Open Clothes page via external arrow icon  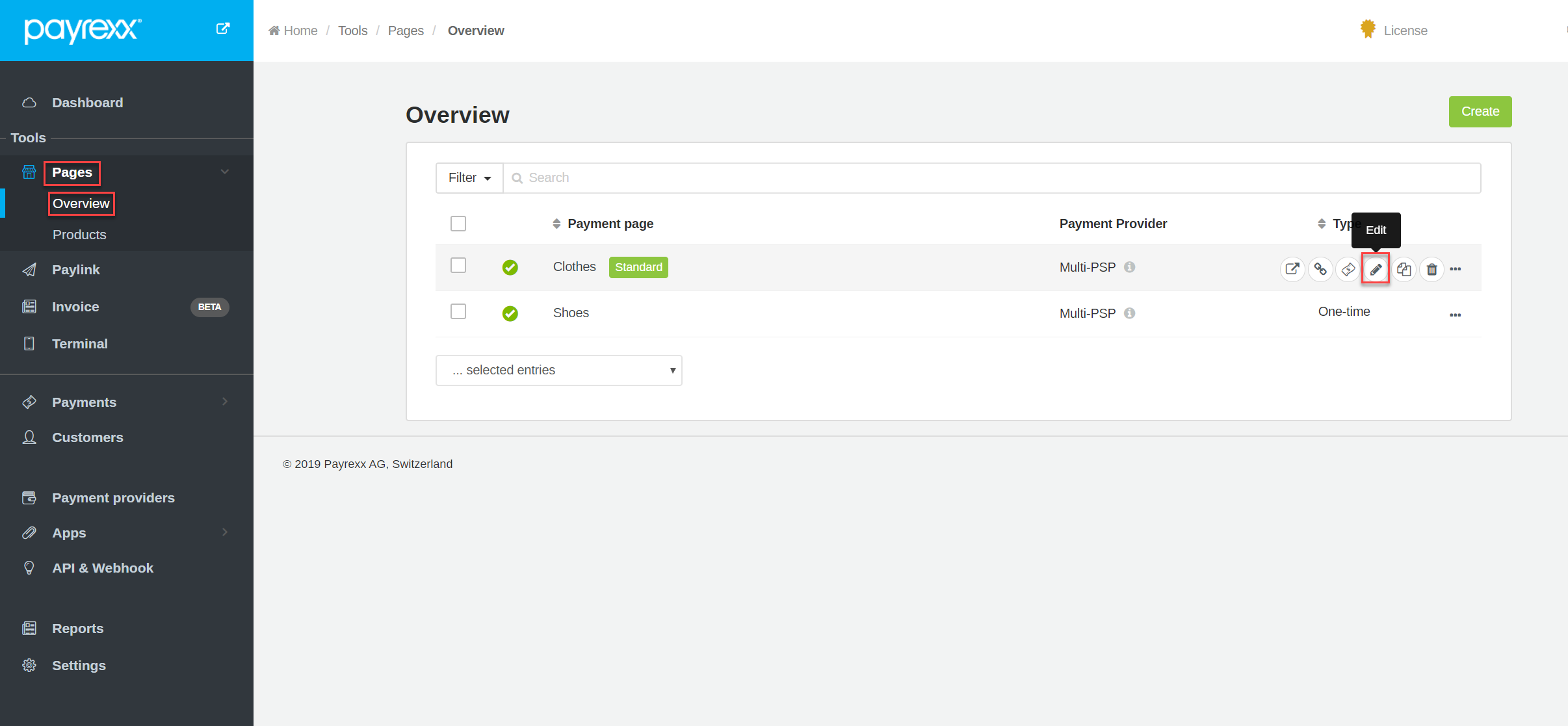pyautogui.click(x=1292, y=269)
